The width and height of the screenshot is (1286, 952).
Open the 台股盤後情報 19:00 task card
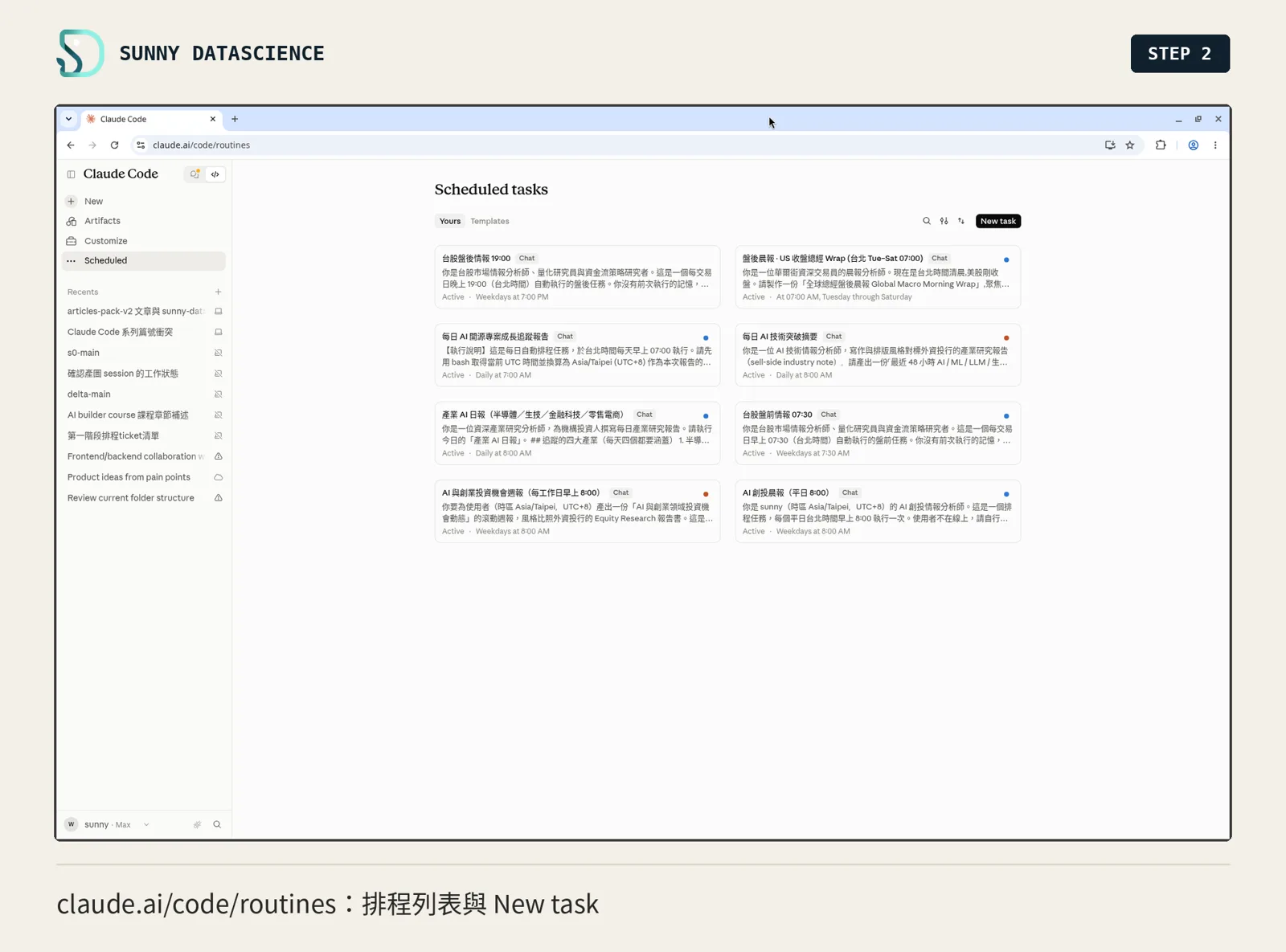click(x=577, y=277)
